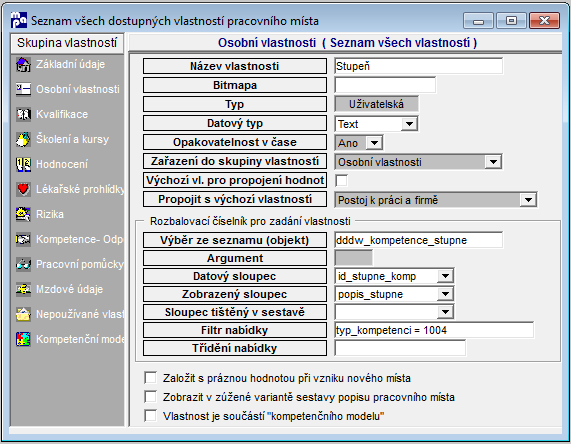Viewport: 571px width, 444px height.
Task: Select the Kvalifikace icon
Action: click(x=23, y=114)
